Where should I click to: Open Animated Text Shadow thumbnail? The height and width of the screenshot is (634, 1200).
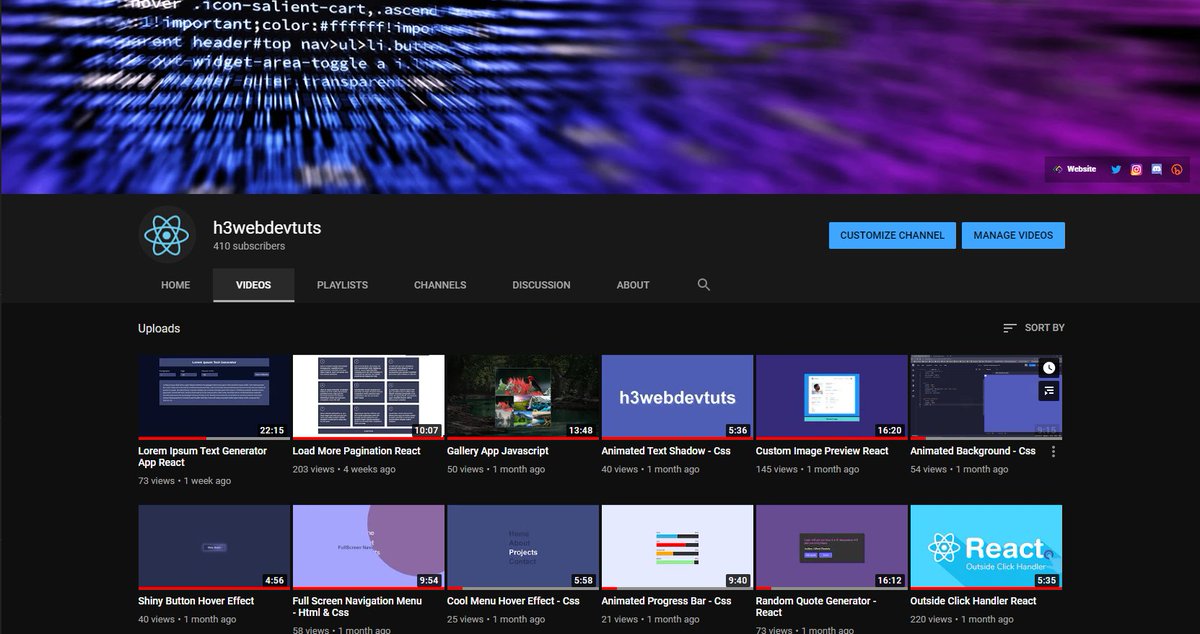point(677,397)
